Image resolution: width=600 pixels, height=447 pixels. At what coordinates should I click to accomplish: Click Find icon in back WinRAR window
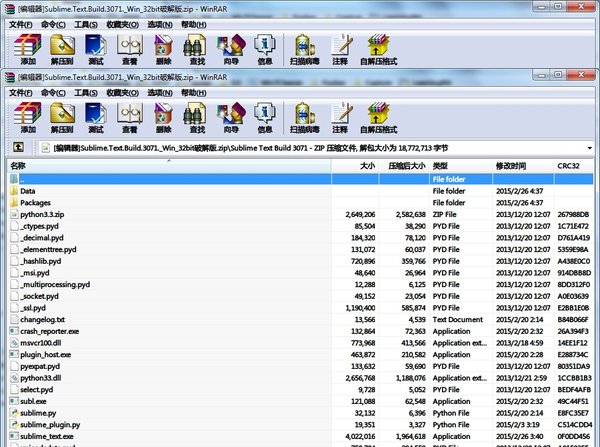coord(197,49)
